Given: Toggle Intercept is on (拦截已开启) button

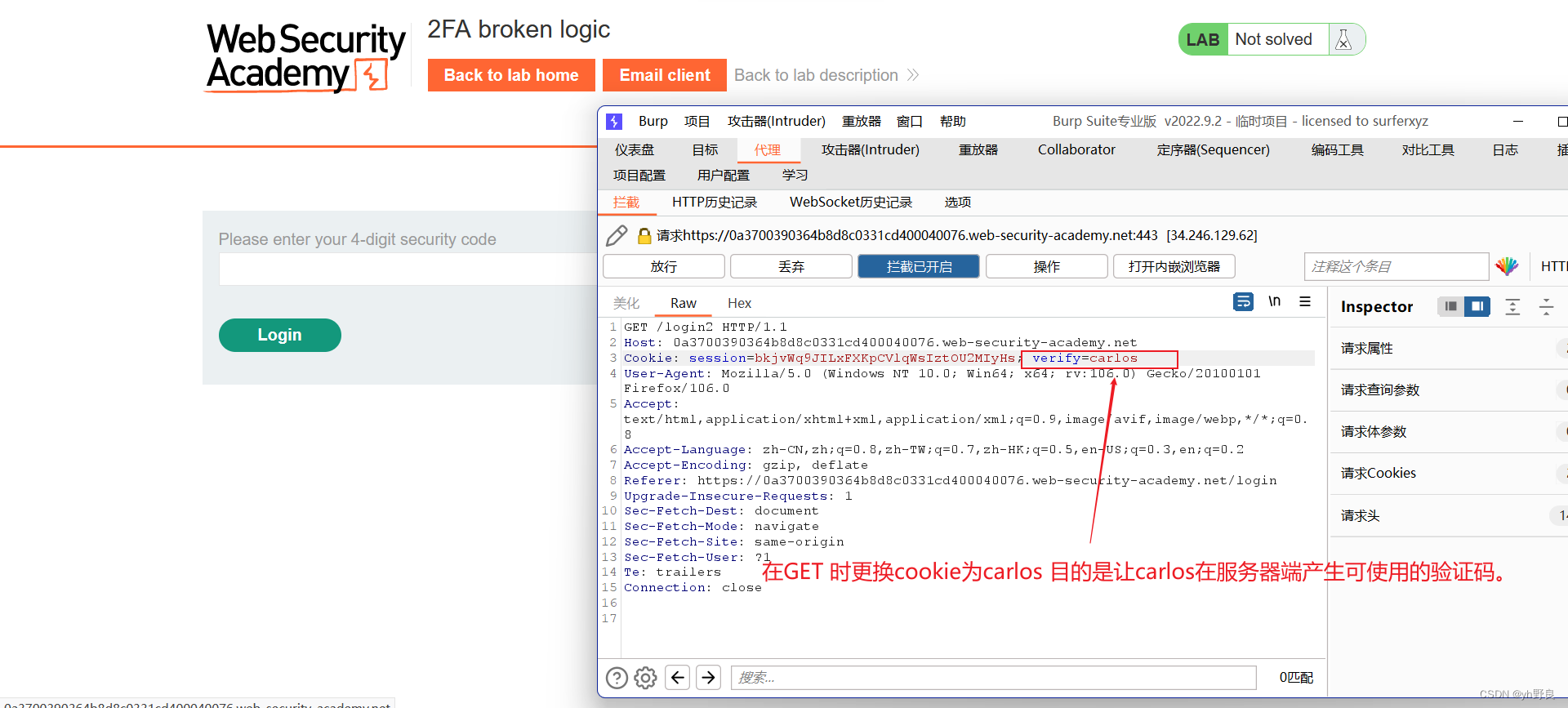Looking at the screenshot, I should point(919,266).
